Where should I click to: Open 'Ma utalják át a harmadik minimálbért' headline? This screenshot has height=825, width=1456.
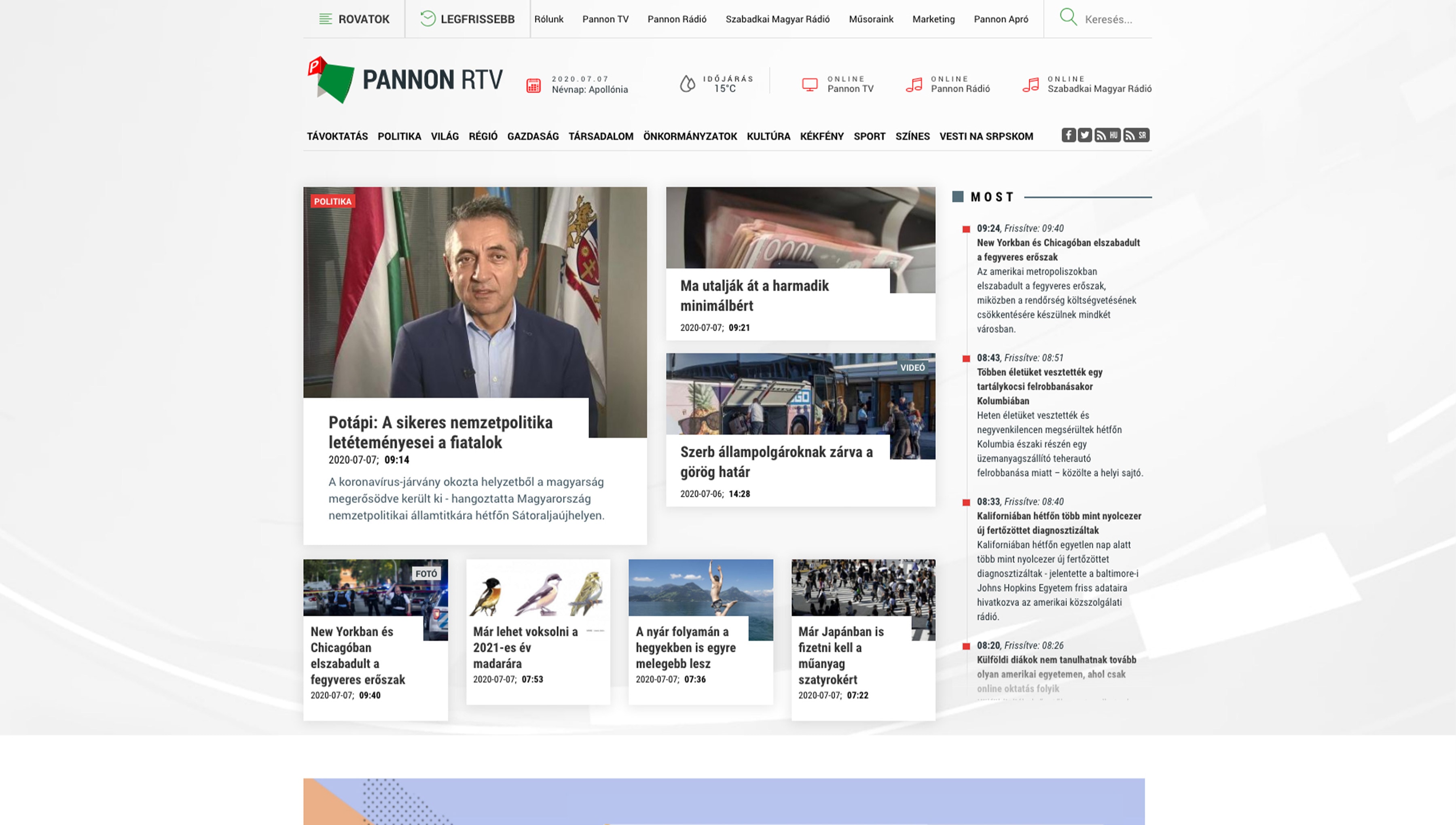[754, 295]
